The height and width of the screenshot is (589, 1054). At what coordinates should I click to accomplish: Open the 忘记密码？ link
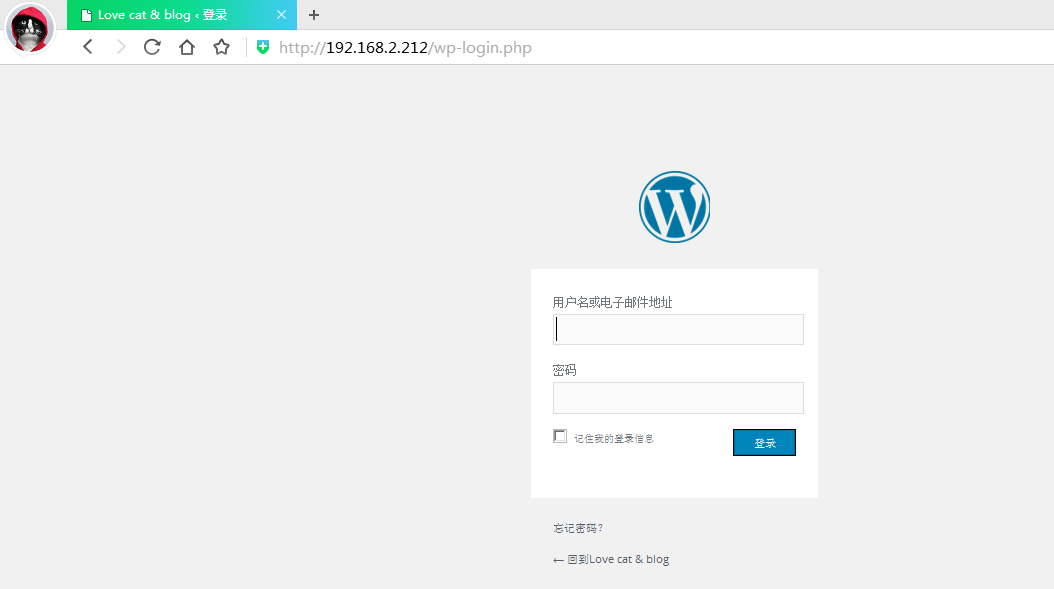point(578,528)
